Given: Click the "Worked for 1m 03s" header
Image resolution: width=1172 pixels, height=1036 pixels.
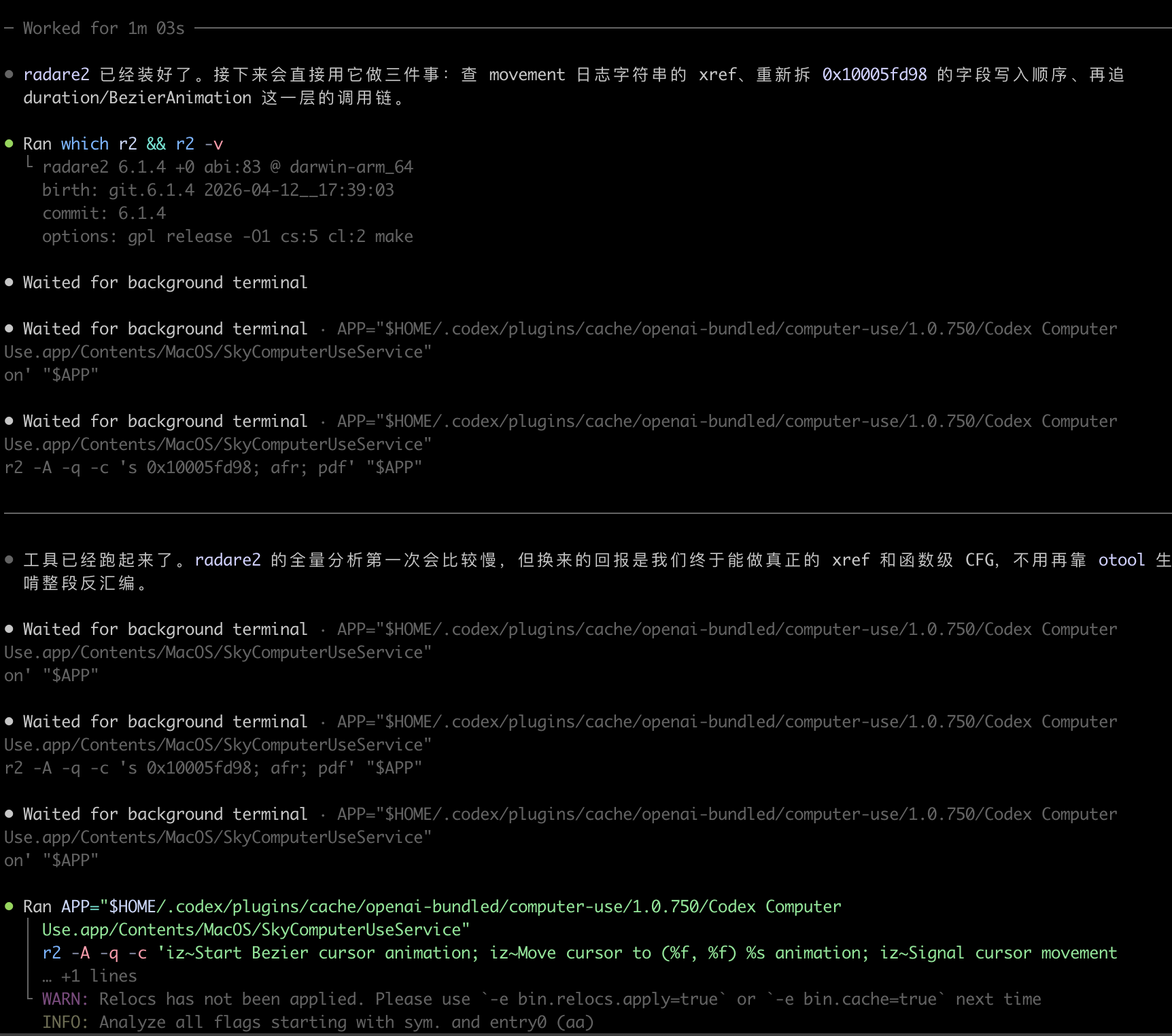Looking at the screenshot, I should tap(103, 28).
